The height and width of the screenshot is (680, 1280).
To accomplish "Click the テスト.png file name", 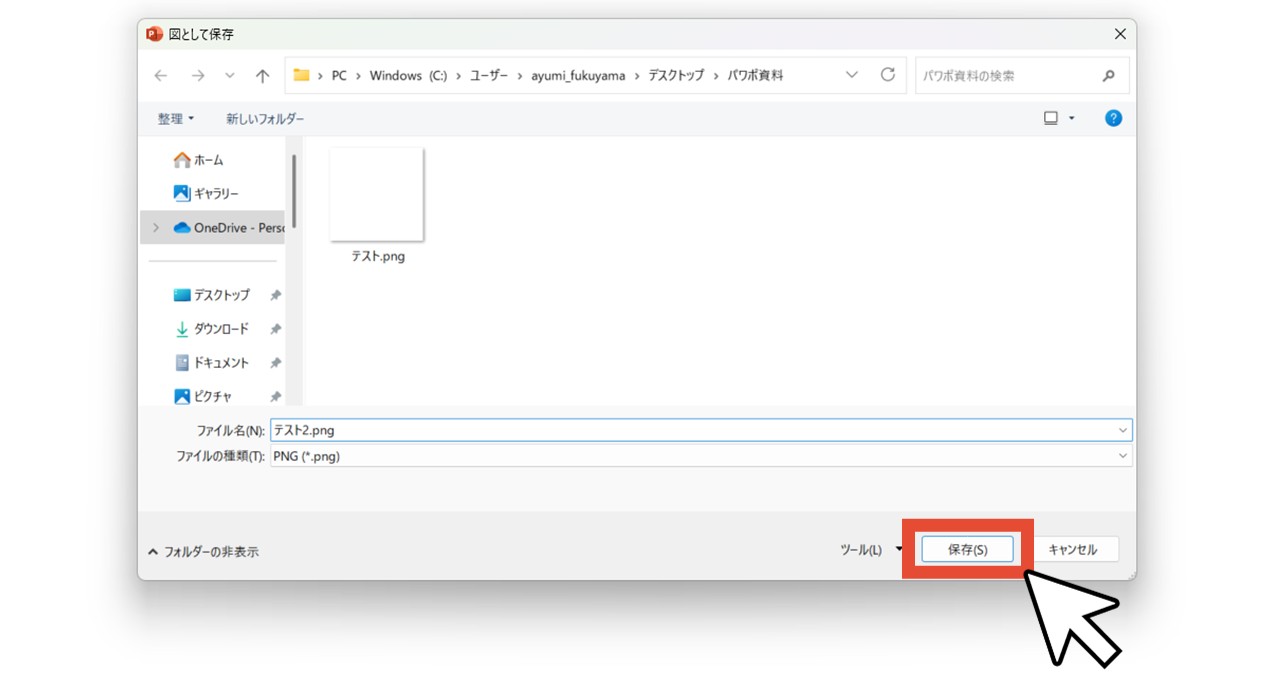I will (x=378, y=256).
